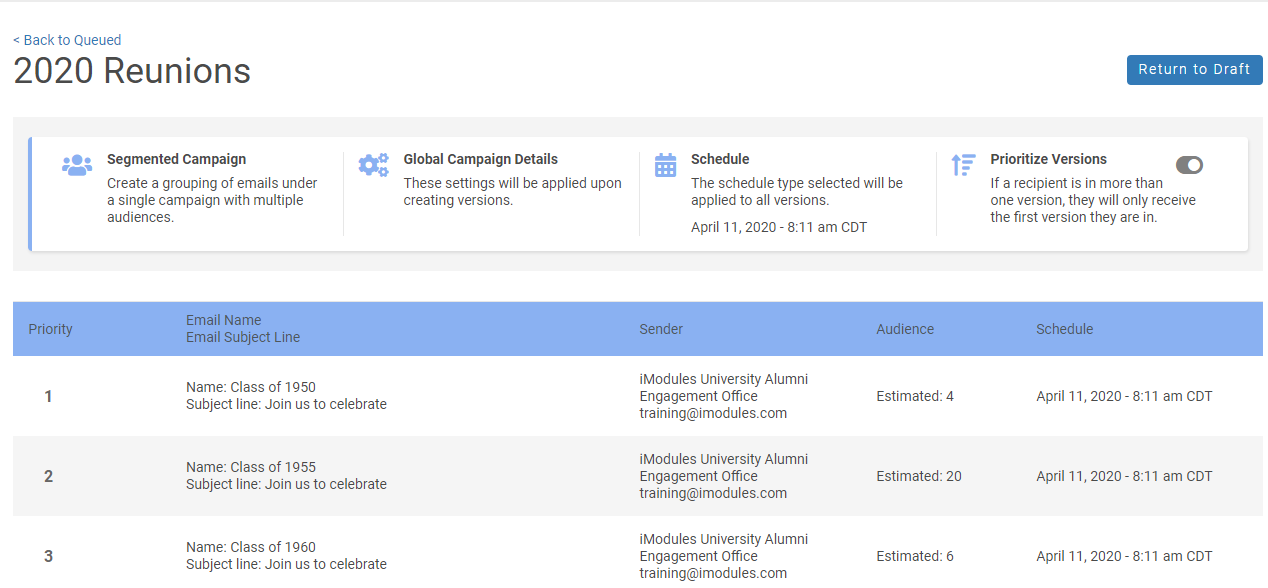This screenshot has height=588, width=1268.
Task: Click the Global Campaign Details heading
Action: pyautogui.click(x=480, y=159)
